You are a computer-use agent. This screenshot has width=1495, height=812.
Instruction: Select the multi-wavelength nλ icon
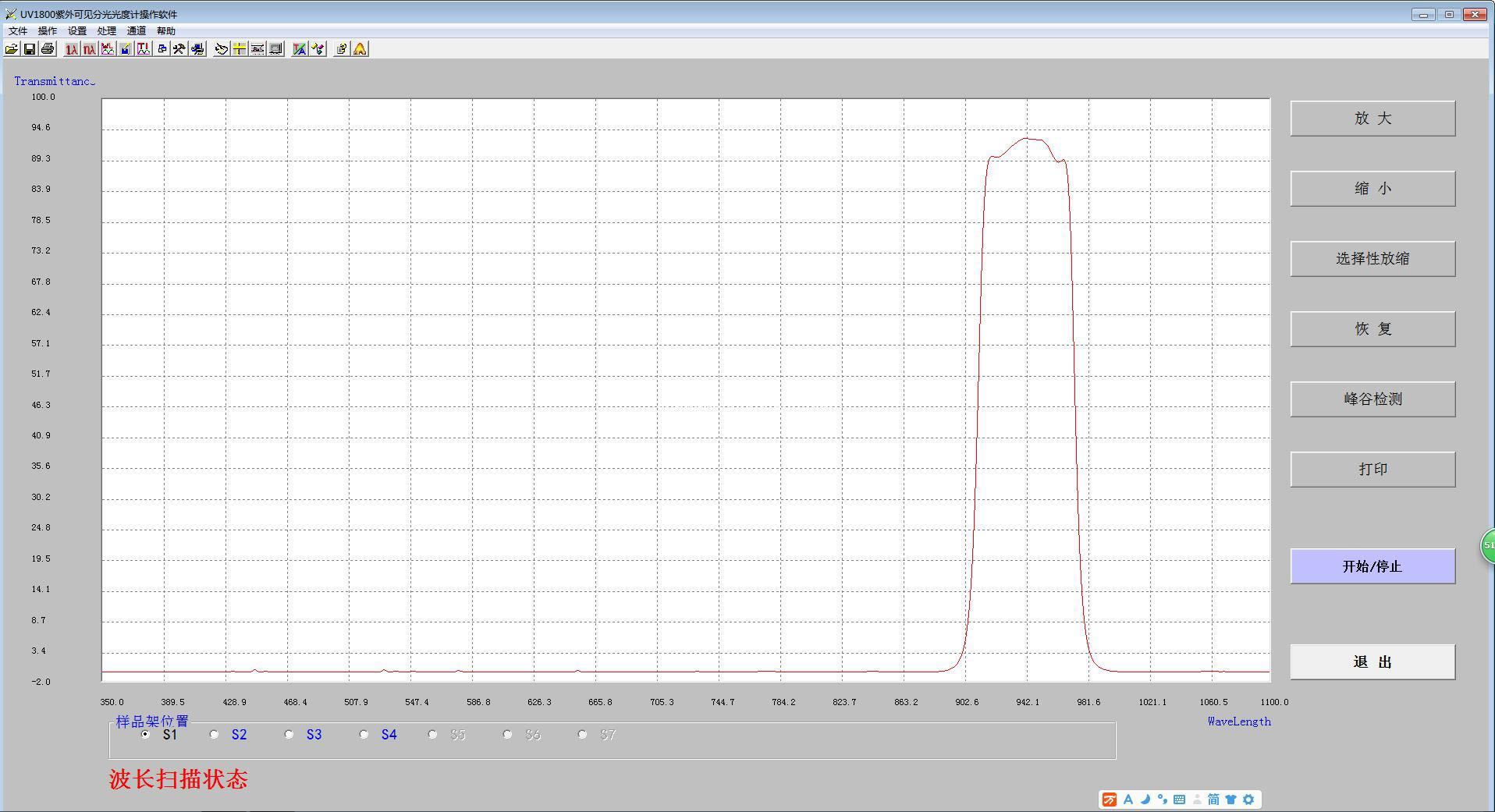point(90,49)
